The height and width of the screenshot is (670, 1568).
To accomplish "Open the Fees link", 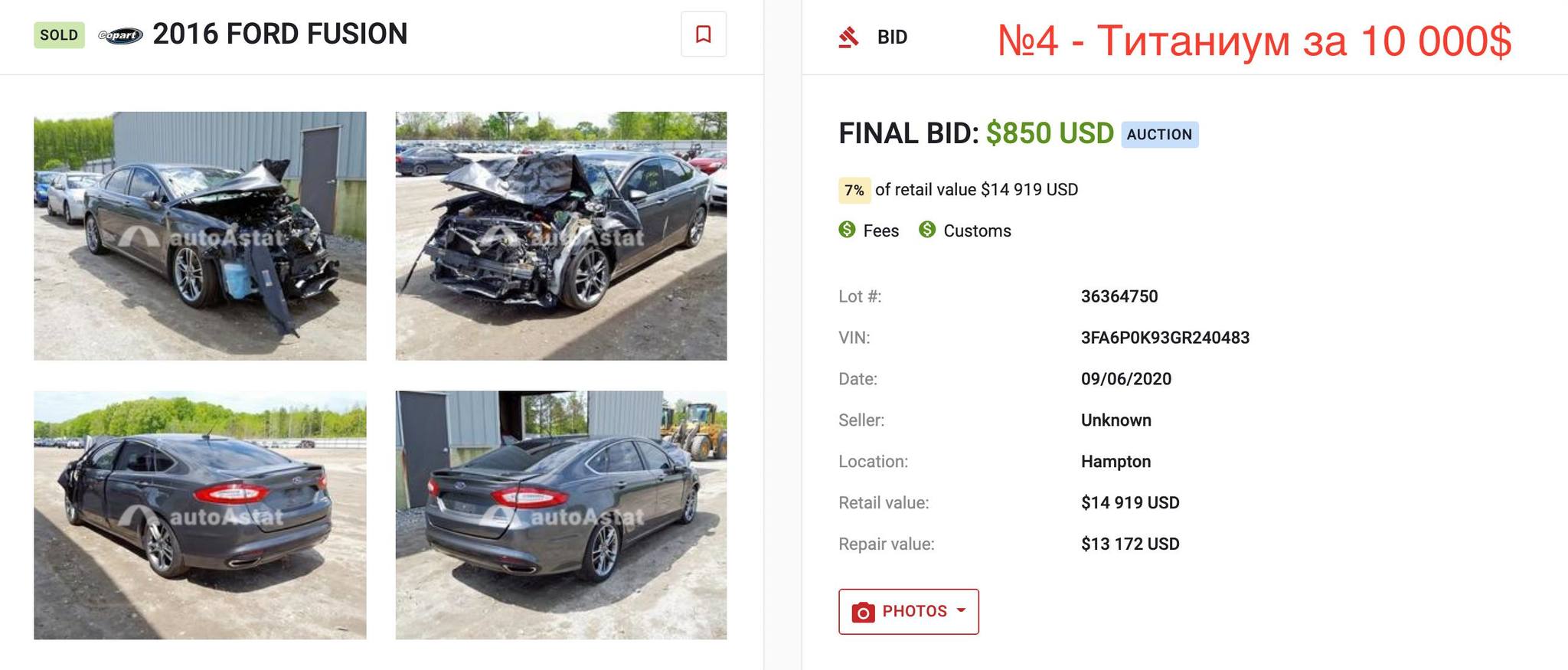I will coord(880,230).
